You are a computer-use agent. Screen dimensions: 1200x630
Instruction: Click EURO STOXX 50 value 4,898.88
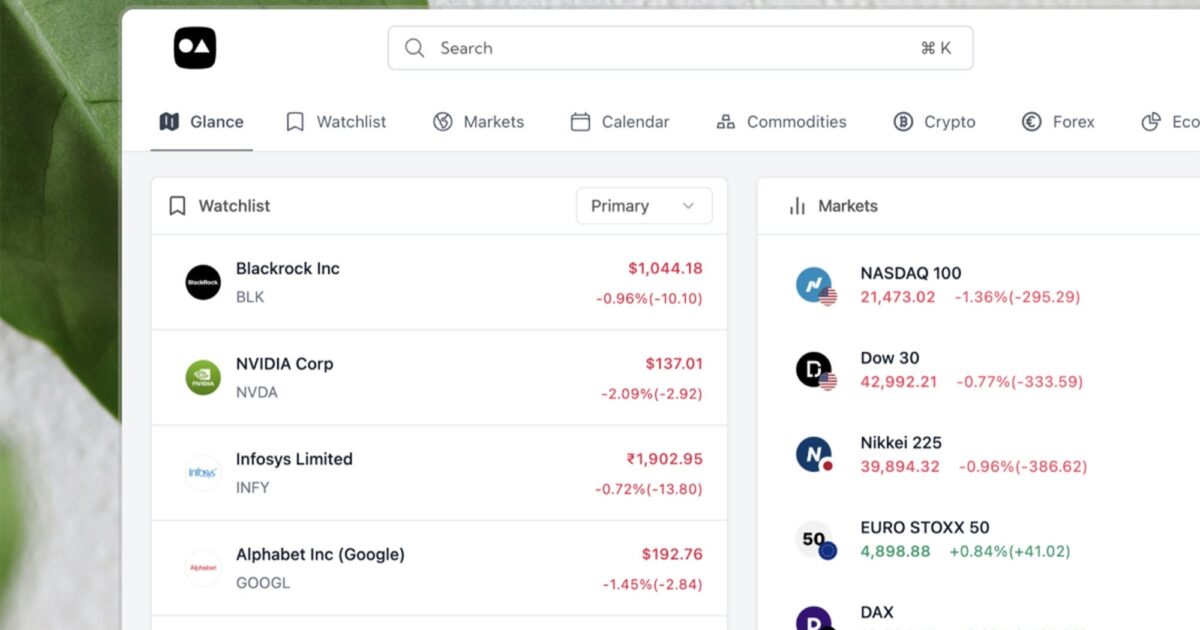click(x=895, y=552)
